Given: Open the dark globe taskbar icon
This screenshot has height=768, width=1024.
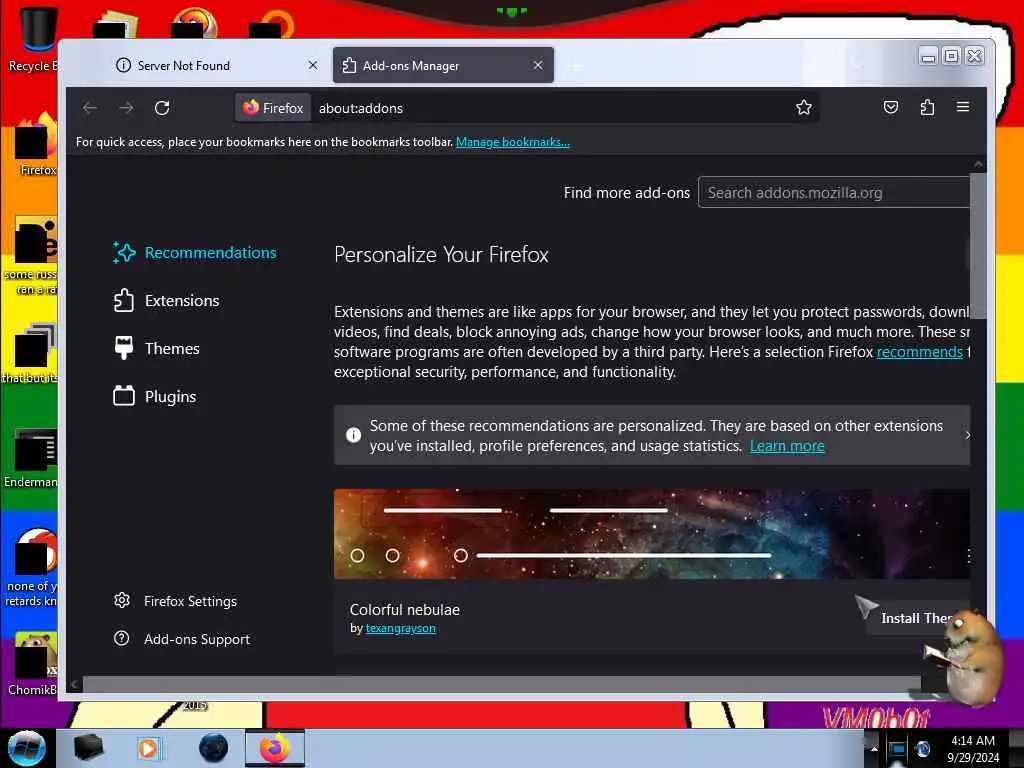Looking at the screenshot, I should (x=214, y=748).
